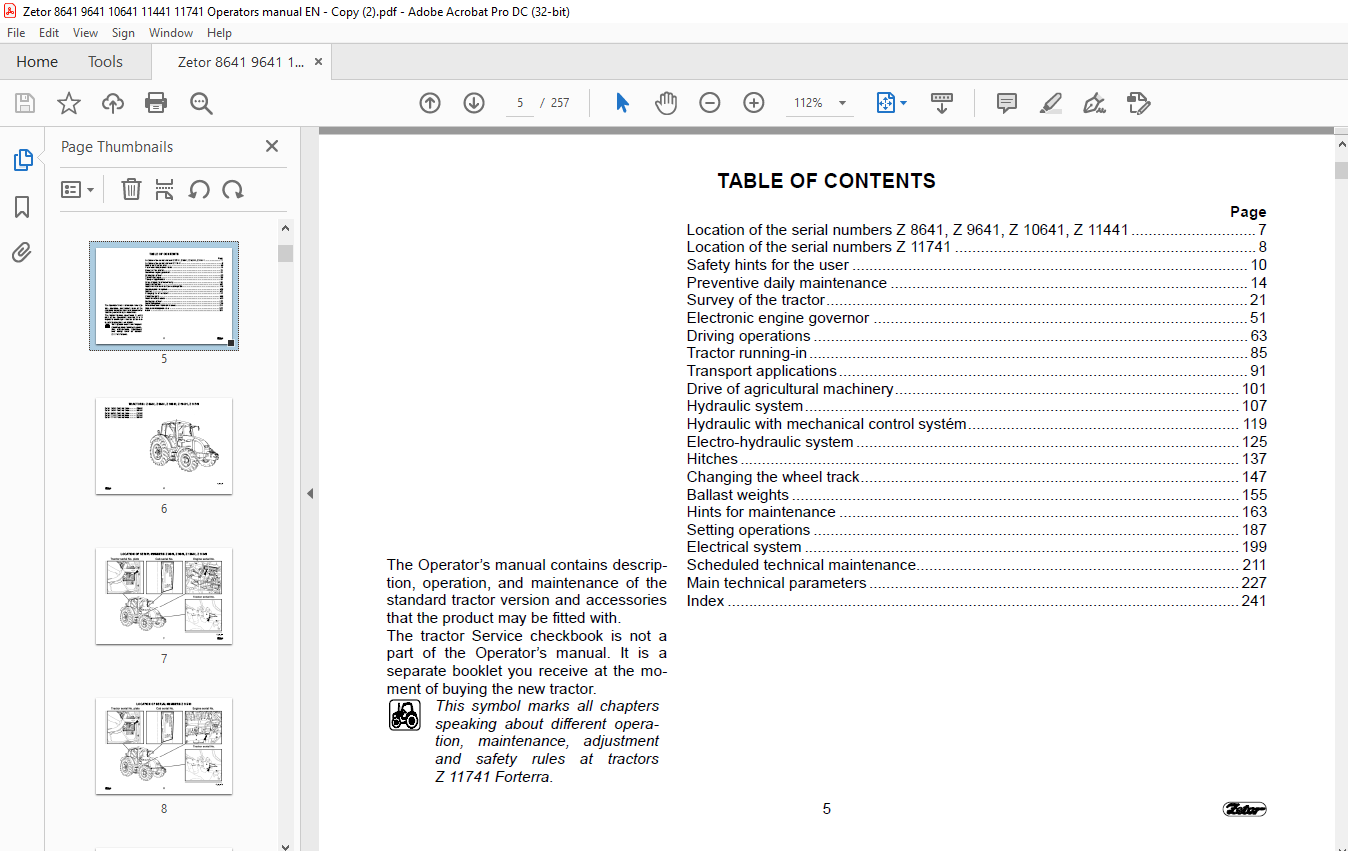The height and width of the screenshot is (851, 1348).
Task: Open the File menu
Action: pyautogui.click(x=16, y=33)
